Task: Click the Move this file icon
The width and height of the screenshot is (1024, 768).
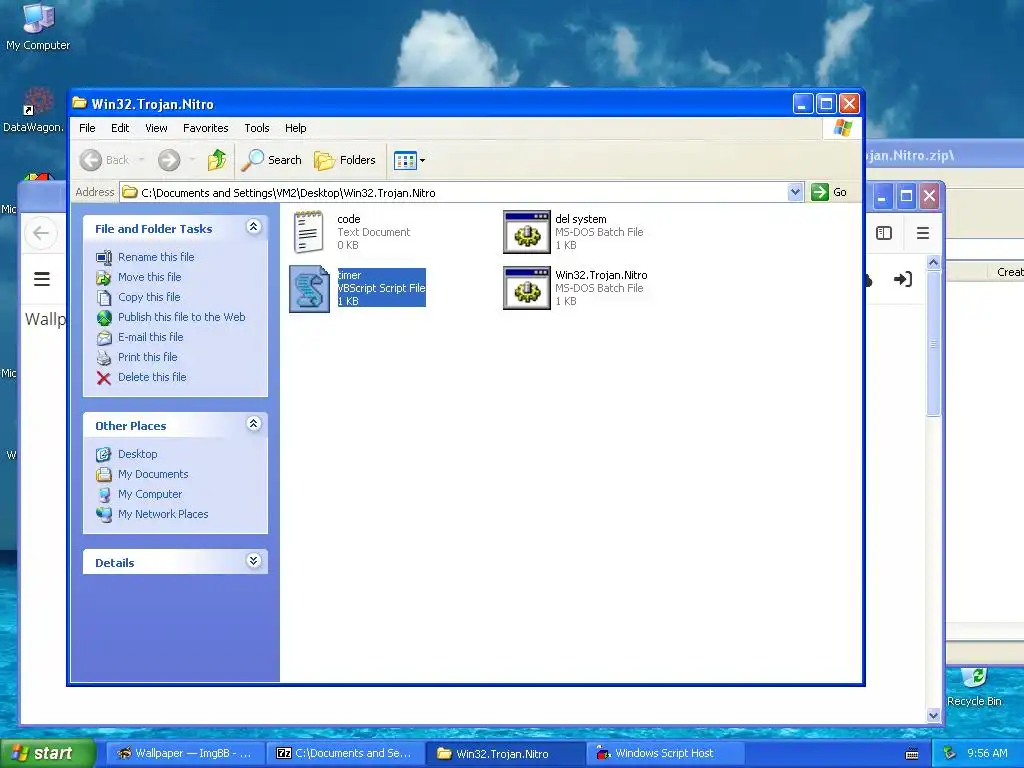Action: click(104, 278)
